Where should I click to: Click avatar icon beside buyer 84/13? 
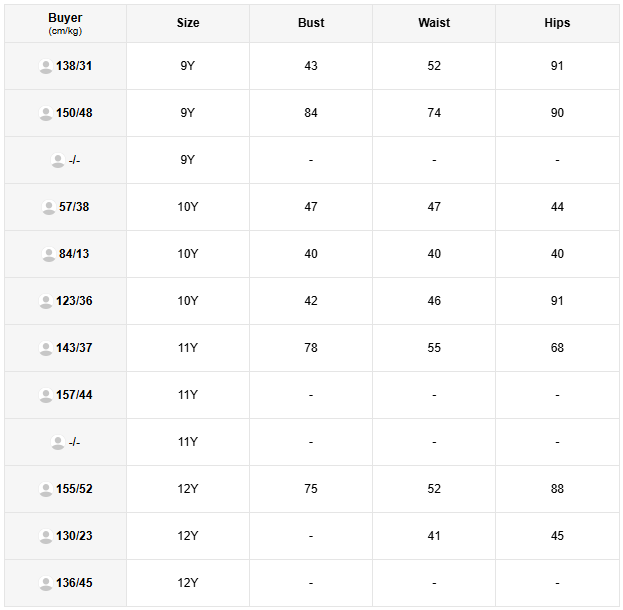[49, 254]
